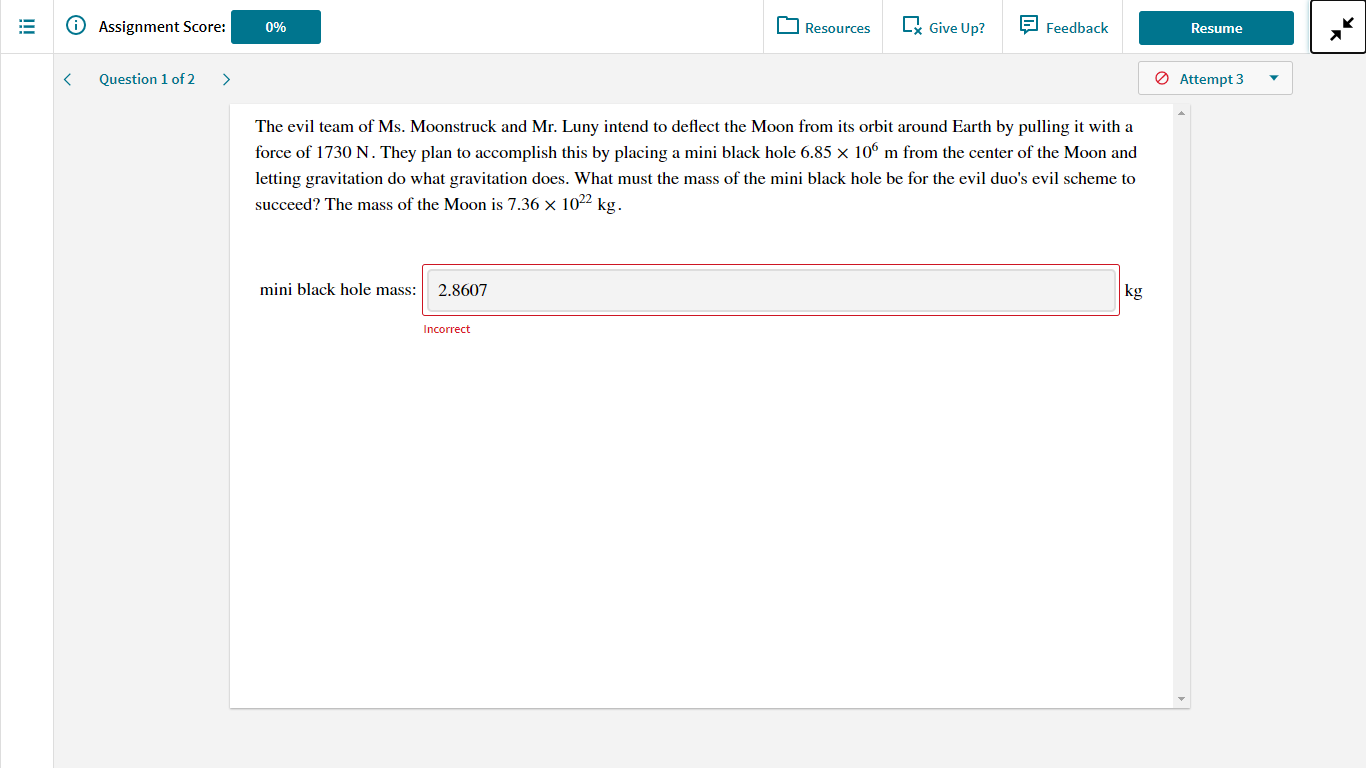Open the question list sidebar menu

click(x=26, y=27)
